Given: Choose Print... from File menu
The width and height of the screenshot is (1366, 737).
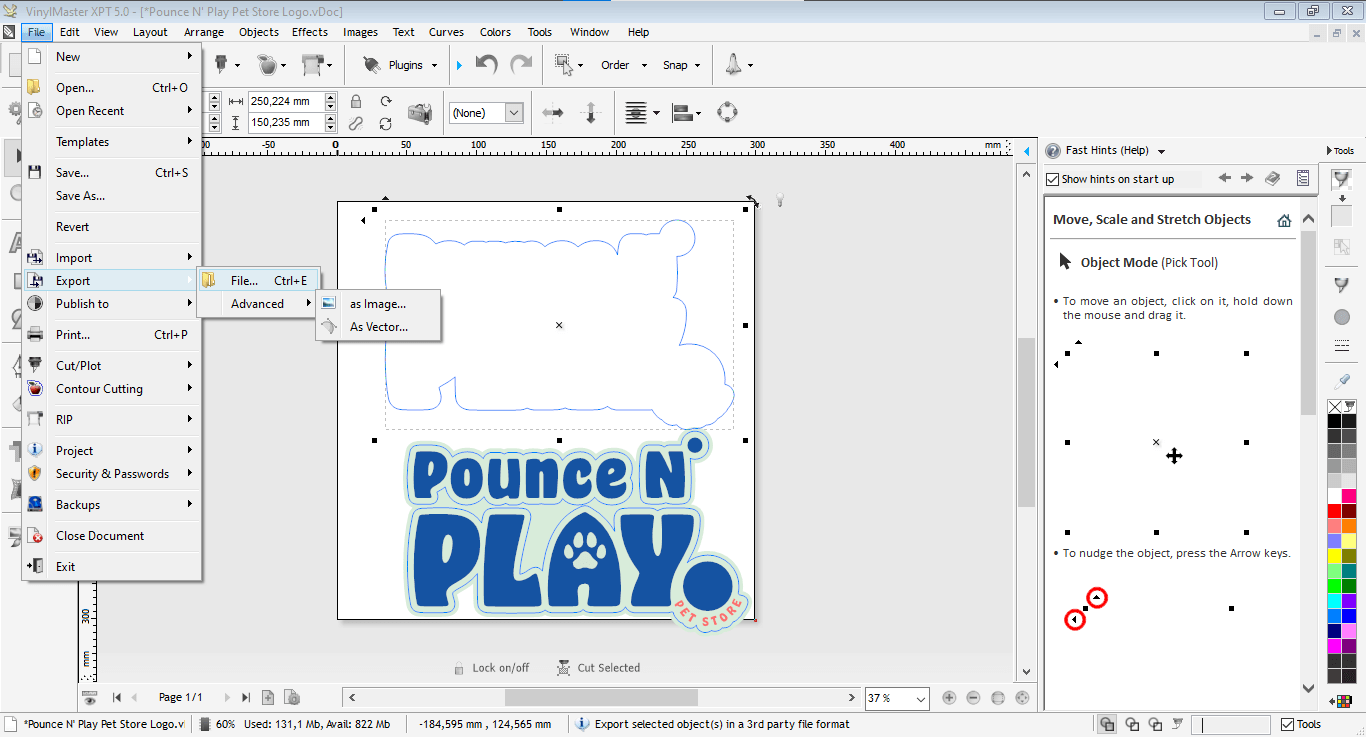Looking at the screenshot, I should pos(112,335).
